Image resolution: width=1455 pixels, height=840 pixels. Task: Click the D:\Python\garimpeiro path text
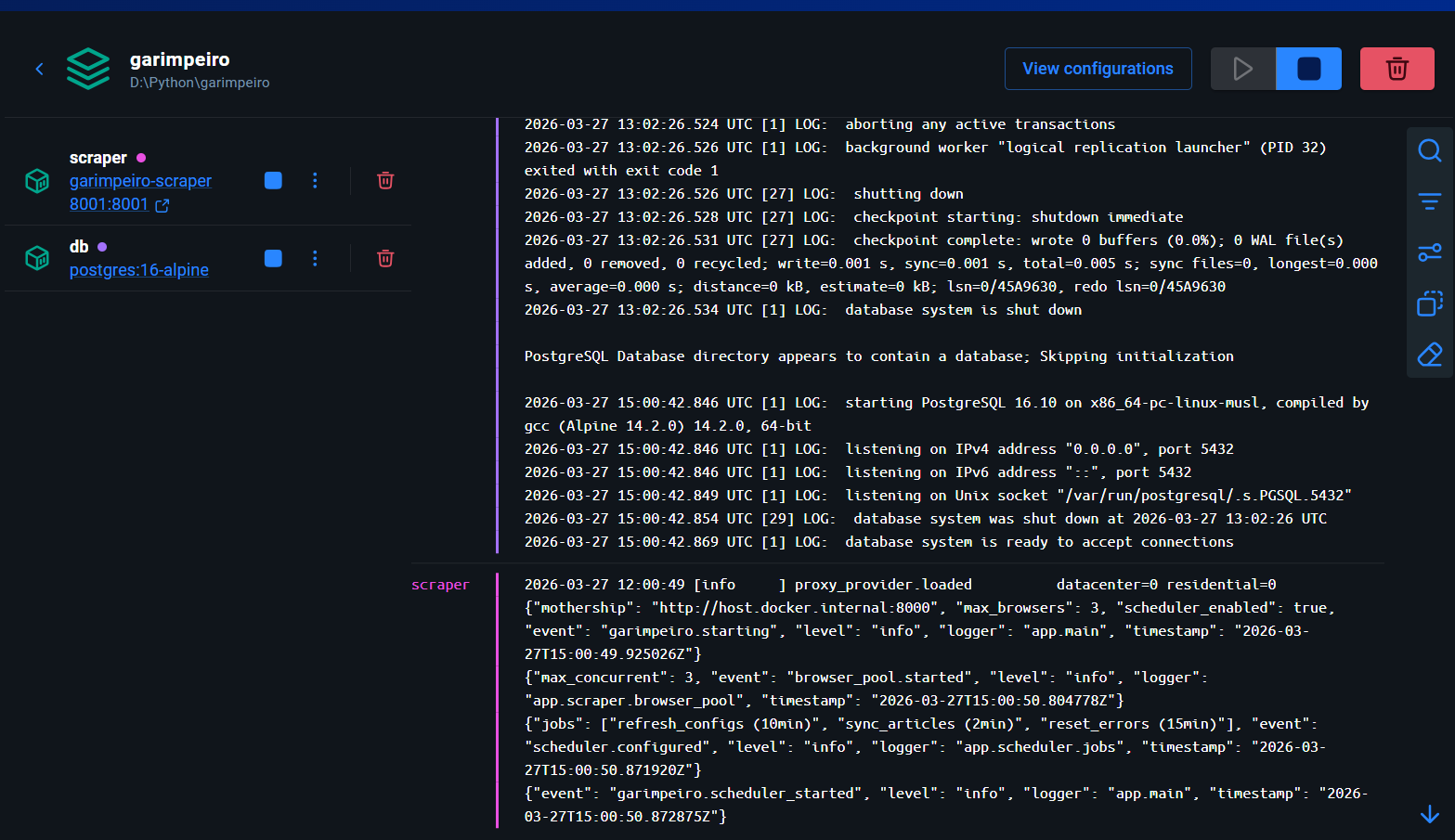(200, 83)
